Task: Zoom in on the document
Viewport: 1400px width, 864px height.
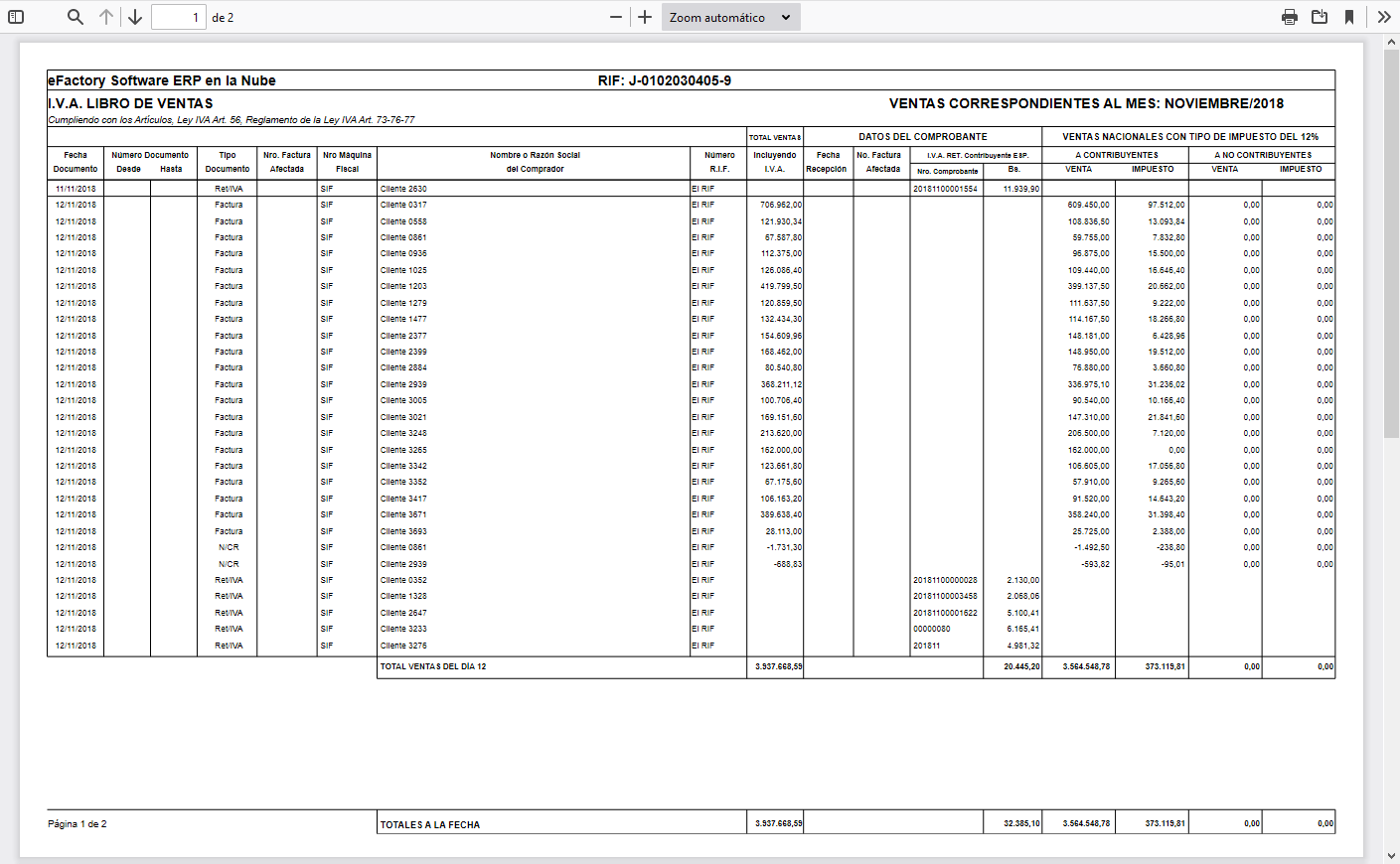Action: (645, 17)
